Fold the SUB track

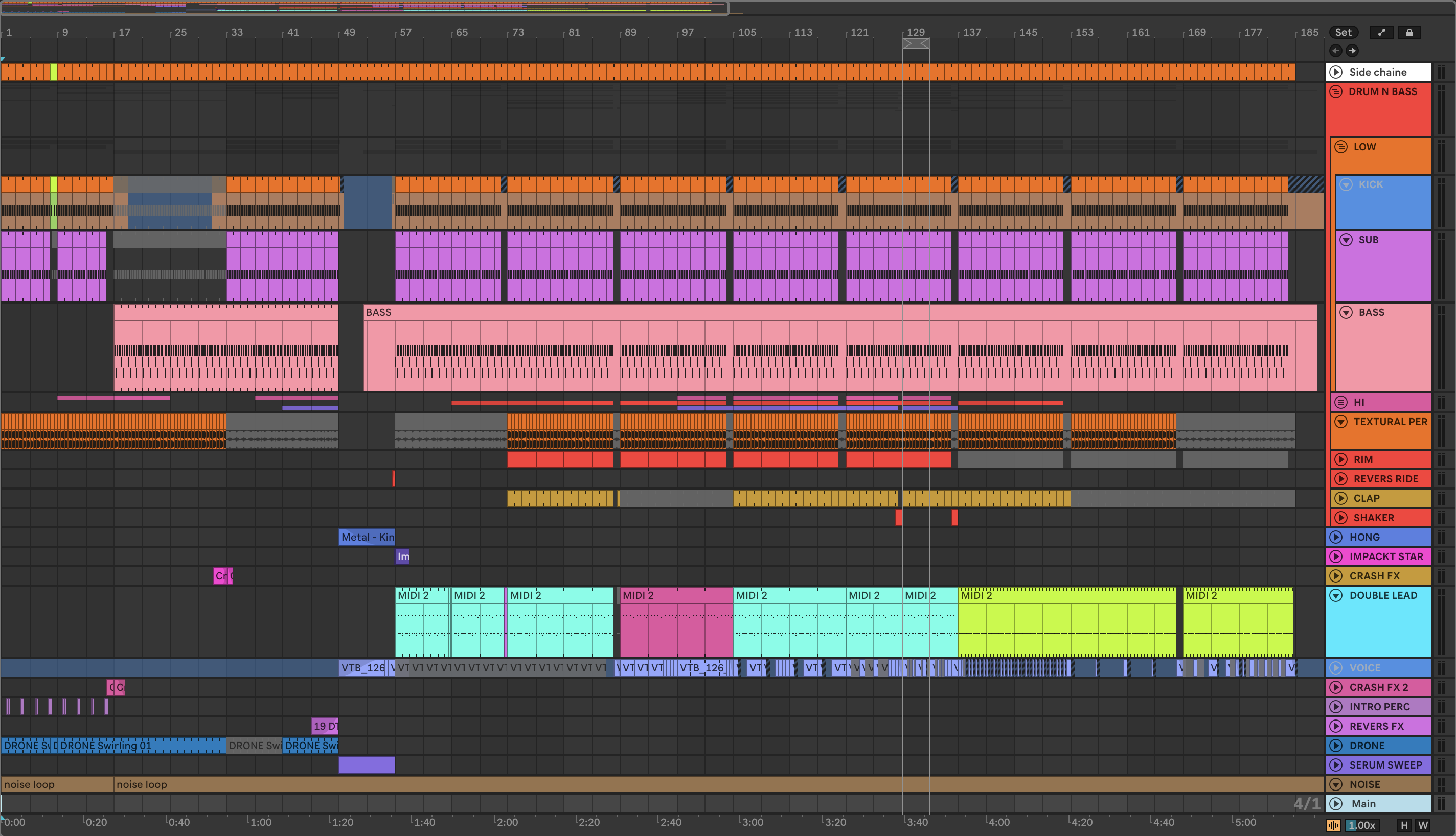tap(1346, 240)
